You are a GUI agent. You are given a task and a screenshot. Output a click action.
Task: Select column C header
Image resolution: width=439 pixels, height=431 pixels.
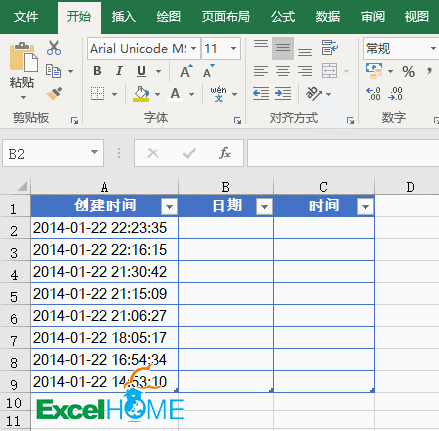pyautogui.click(x=324, y=187)
